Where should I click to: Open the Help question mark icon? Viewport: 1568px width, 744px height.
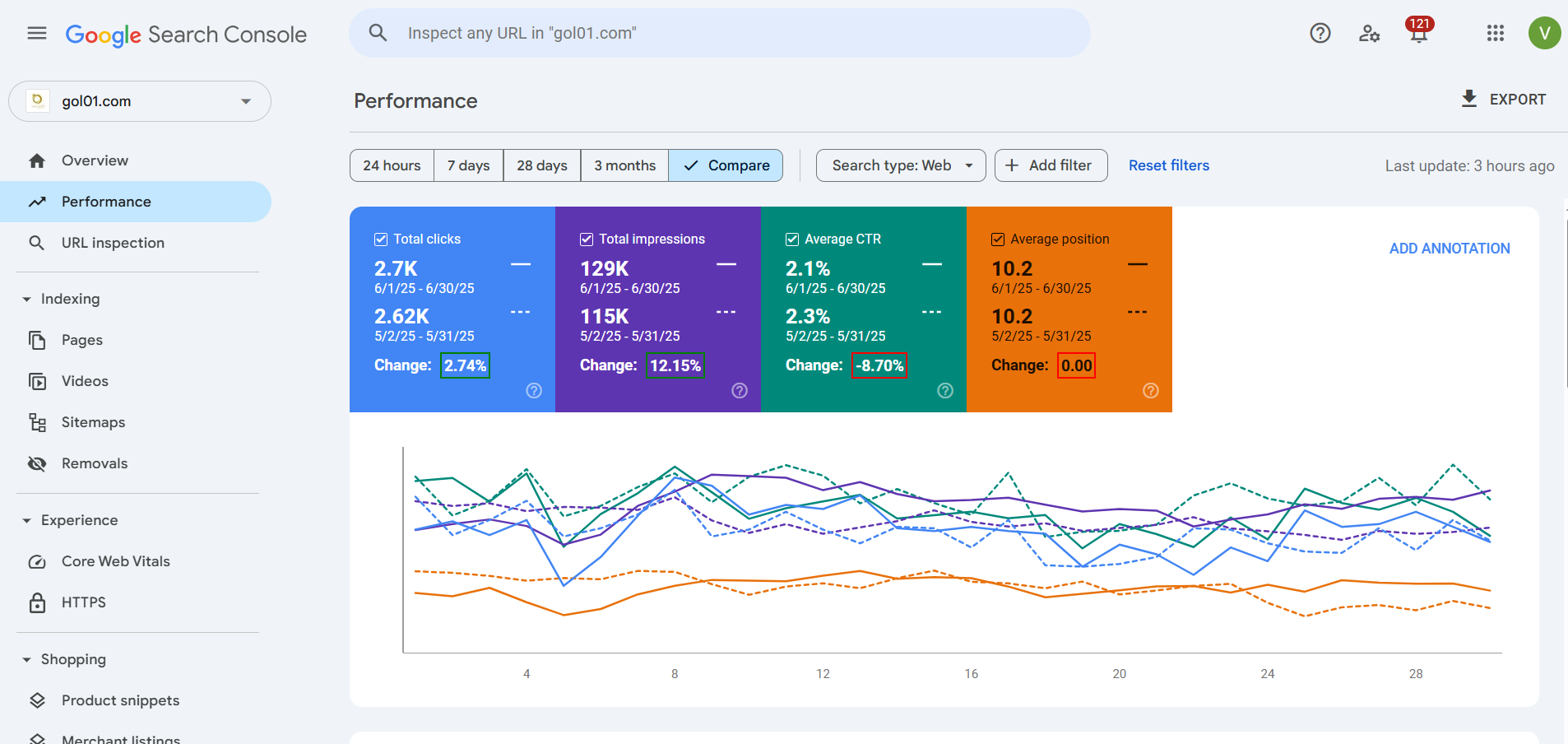click(x=1320, y=33)
